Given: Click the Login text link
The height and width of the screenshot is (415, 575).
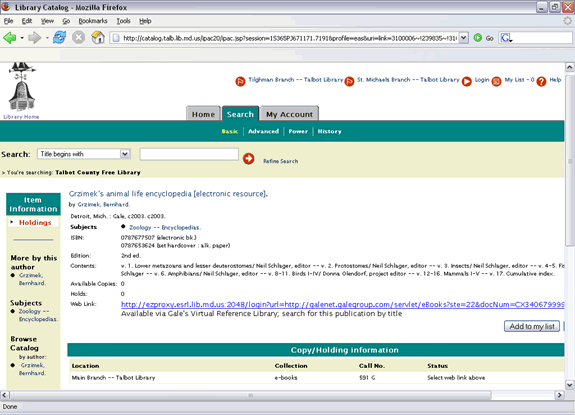Looking at the screenshot, I should [x=482, y=80].
